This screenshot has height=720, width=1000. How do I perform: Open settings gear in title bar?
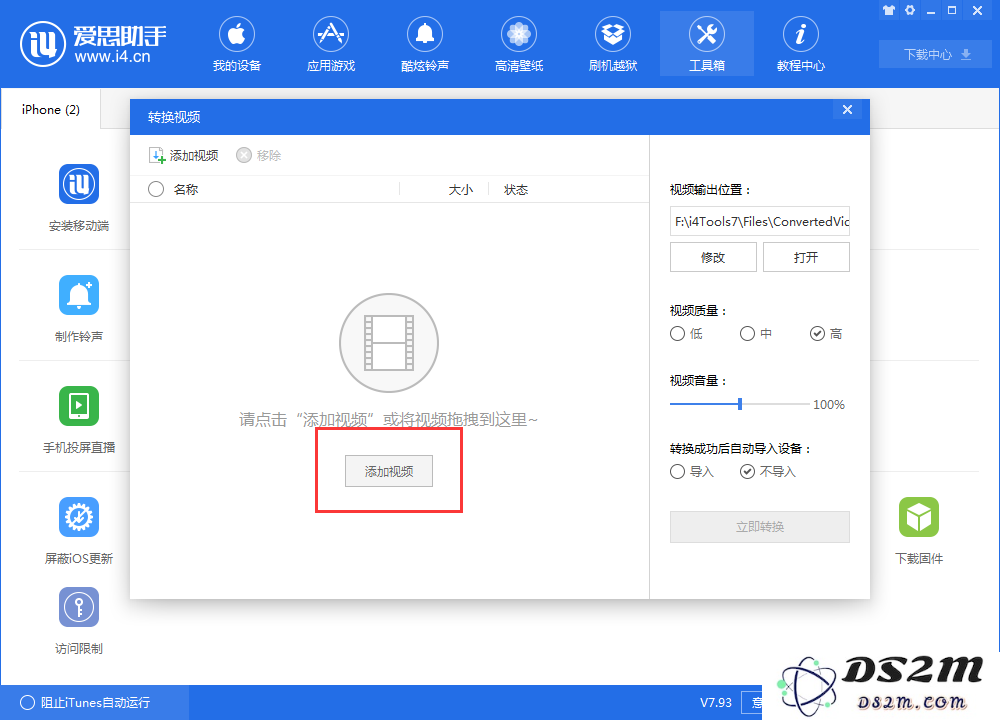910,10
